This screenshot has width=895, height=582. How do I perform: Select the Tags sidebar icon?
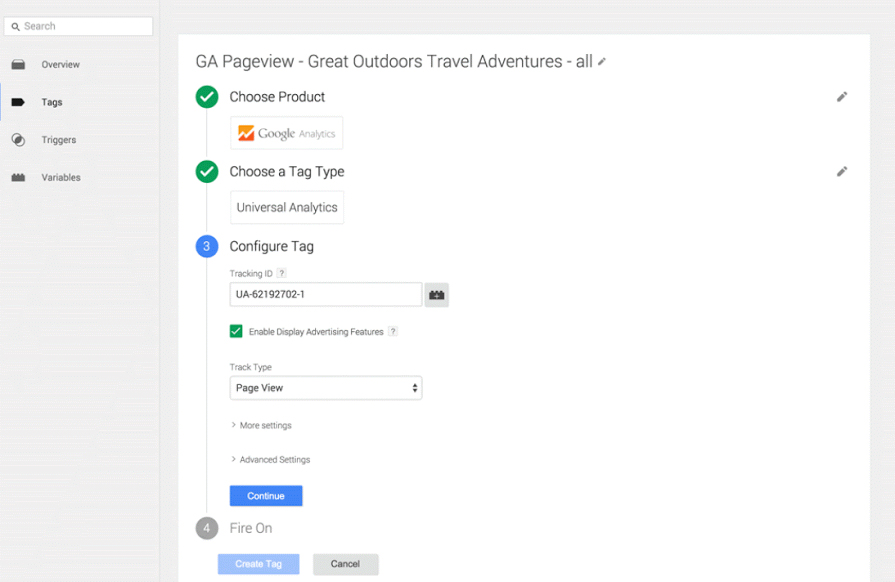point(18,102)
